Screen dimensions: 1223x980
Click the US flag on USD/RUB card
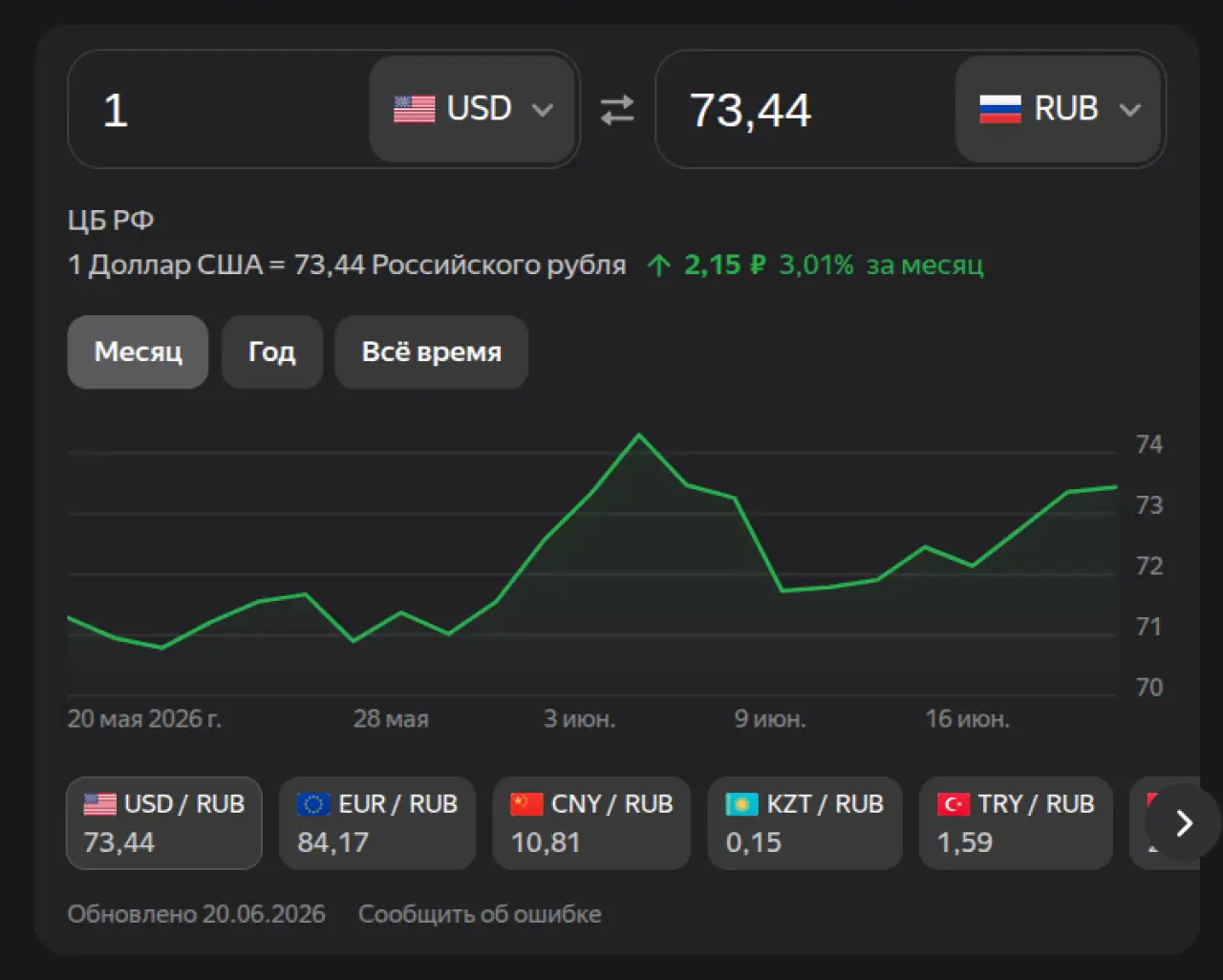click(x=100, y=804)
